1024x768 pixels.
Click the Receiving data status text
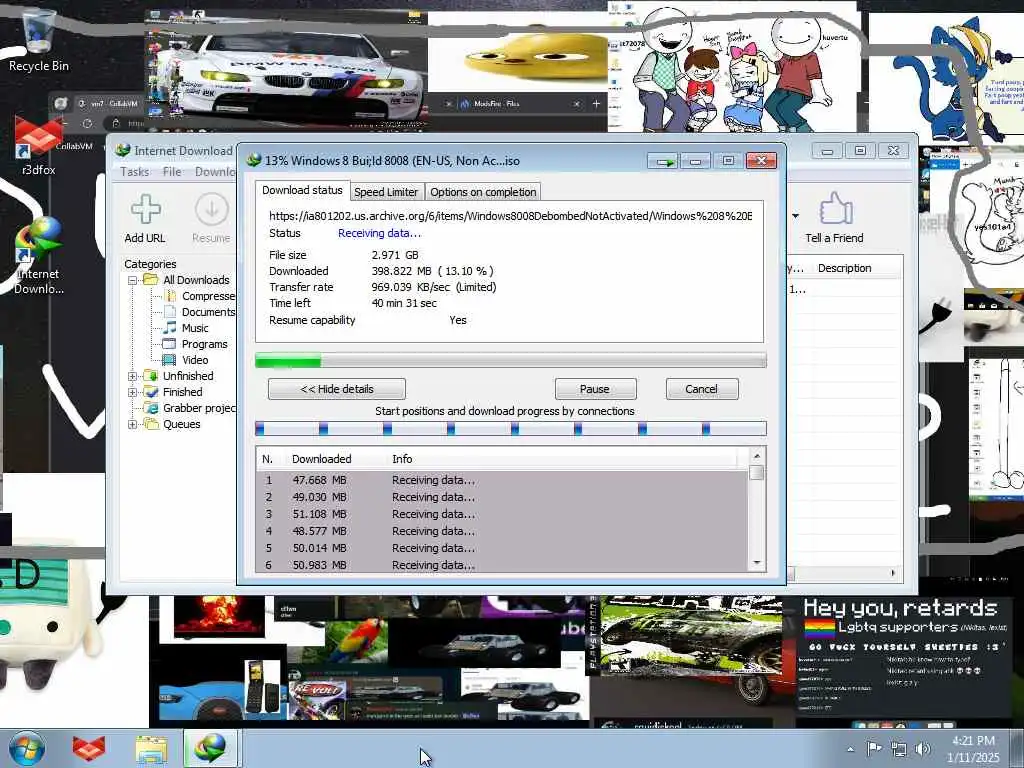(x=379, y=233)
